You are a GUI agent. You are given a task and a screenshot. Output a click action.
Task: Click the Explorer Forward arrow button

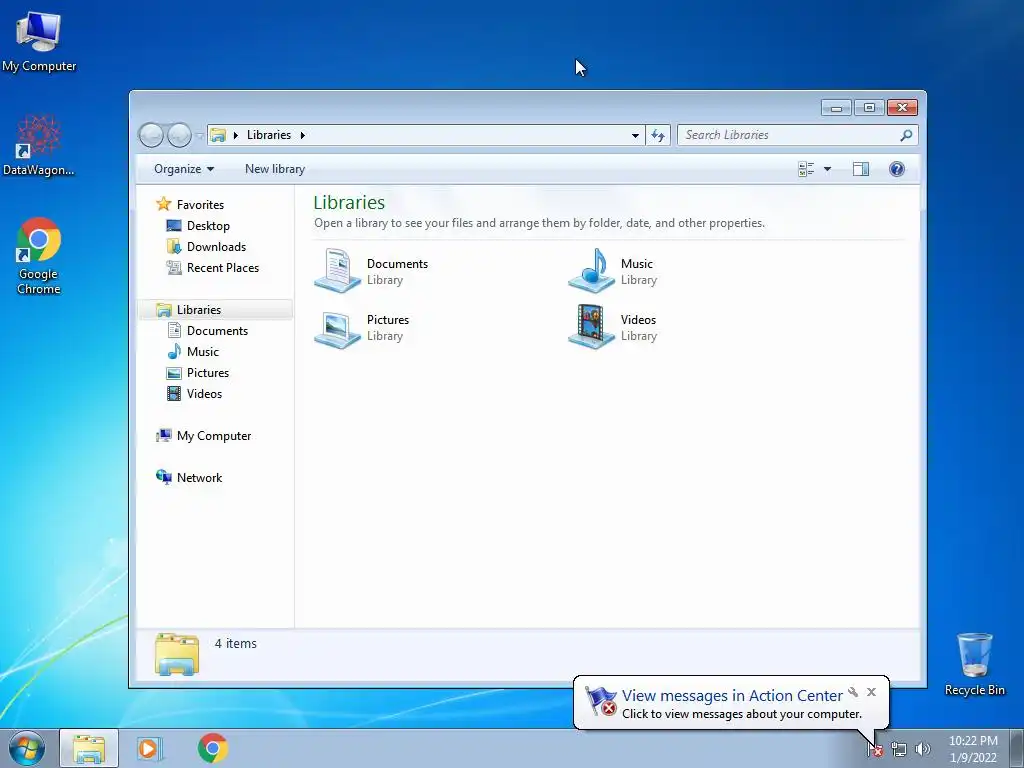click(179, 135)
